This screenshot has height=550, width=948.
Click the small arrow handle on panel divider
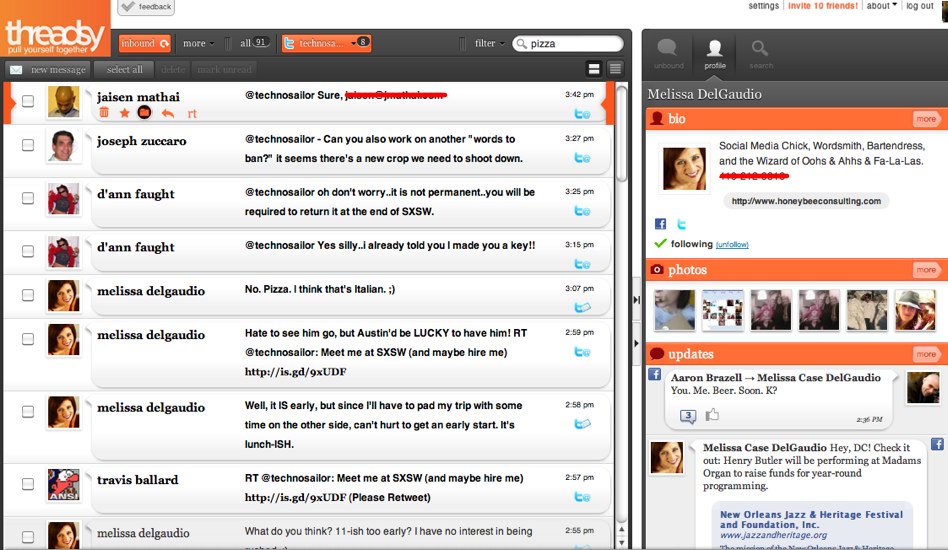point(636,343)
